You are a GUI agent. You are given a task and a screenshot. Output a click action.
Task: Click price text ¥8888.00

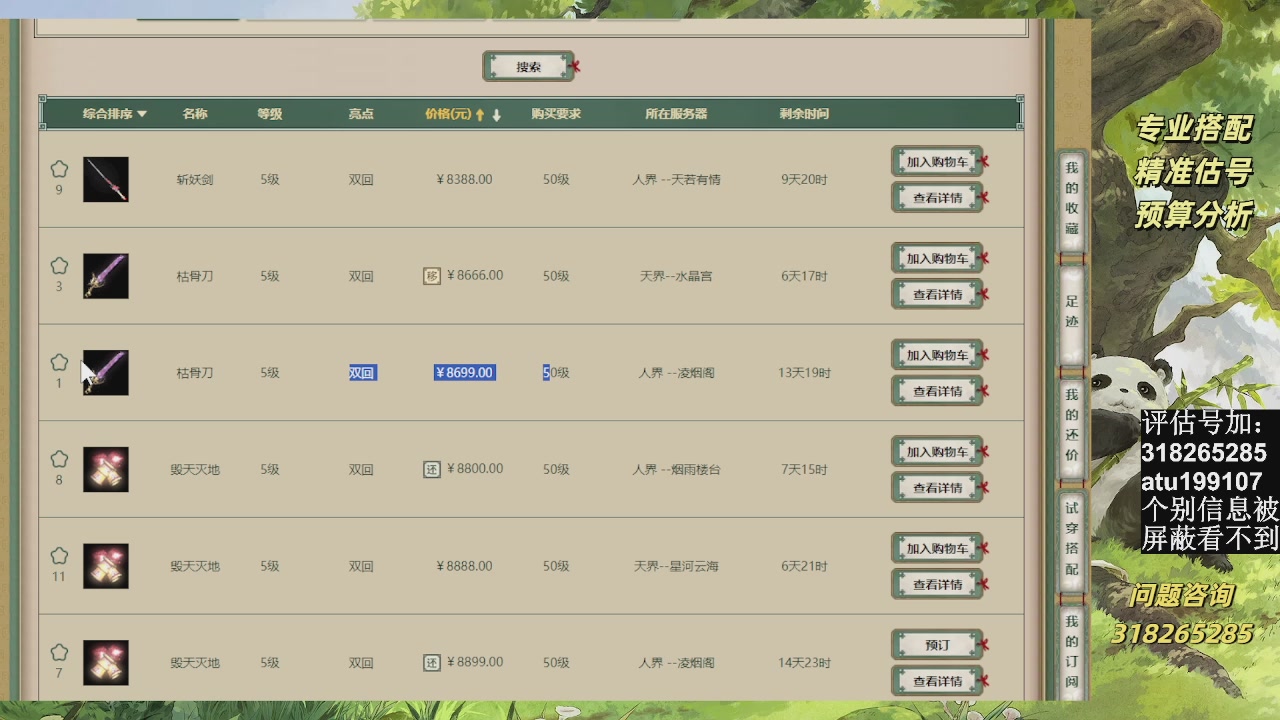click(465, 566)
